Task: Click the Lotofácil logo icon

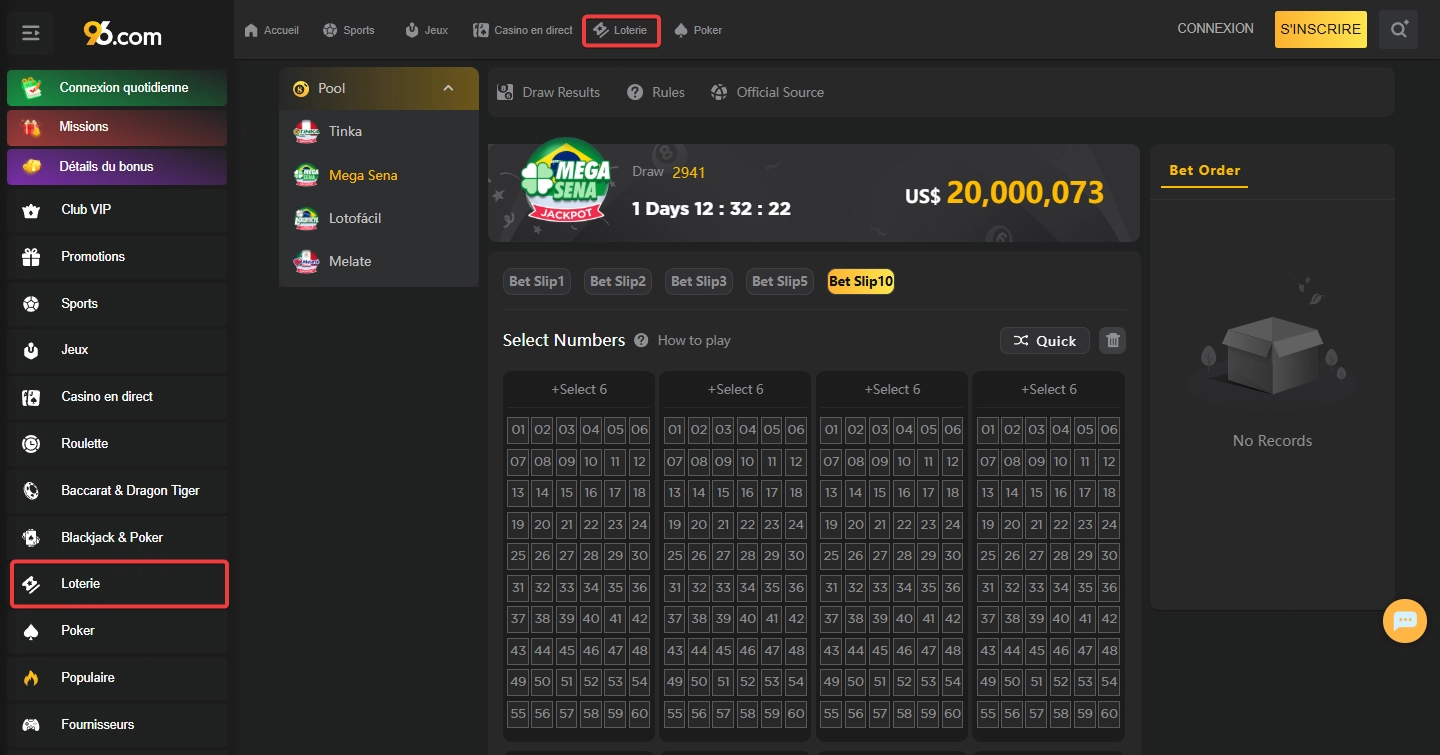Action: 306,218
